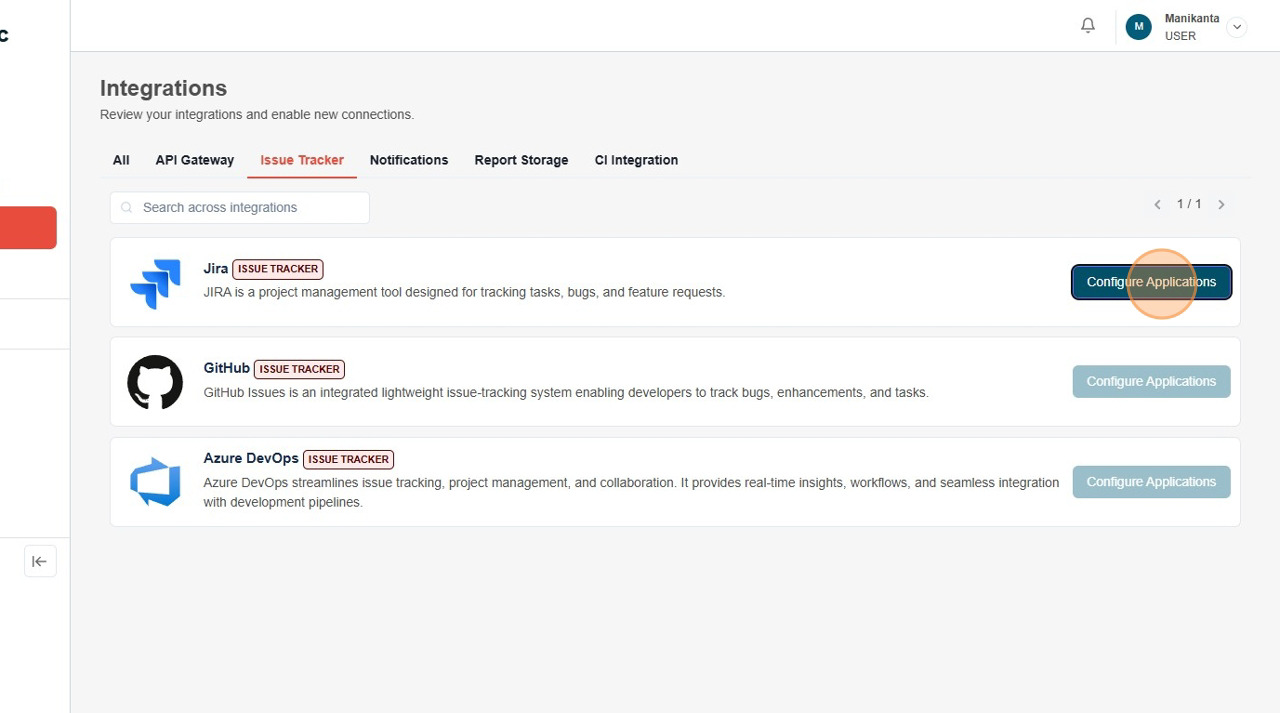Configure applications for Jira
This screenshot has width=1280, height=713.
(x=1151, y=282)
